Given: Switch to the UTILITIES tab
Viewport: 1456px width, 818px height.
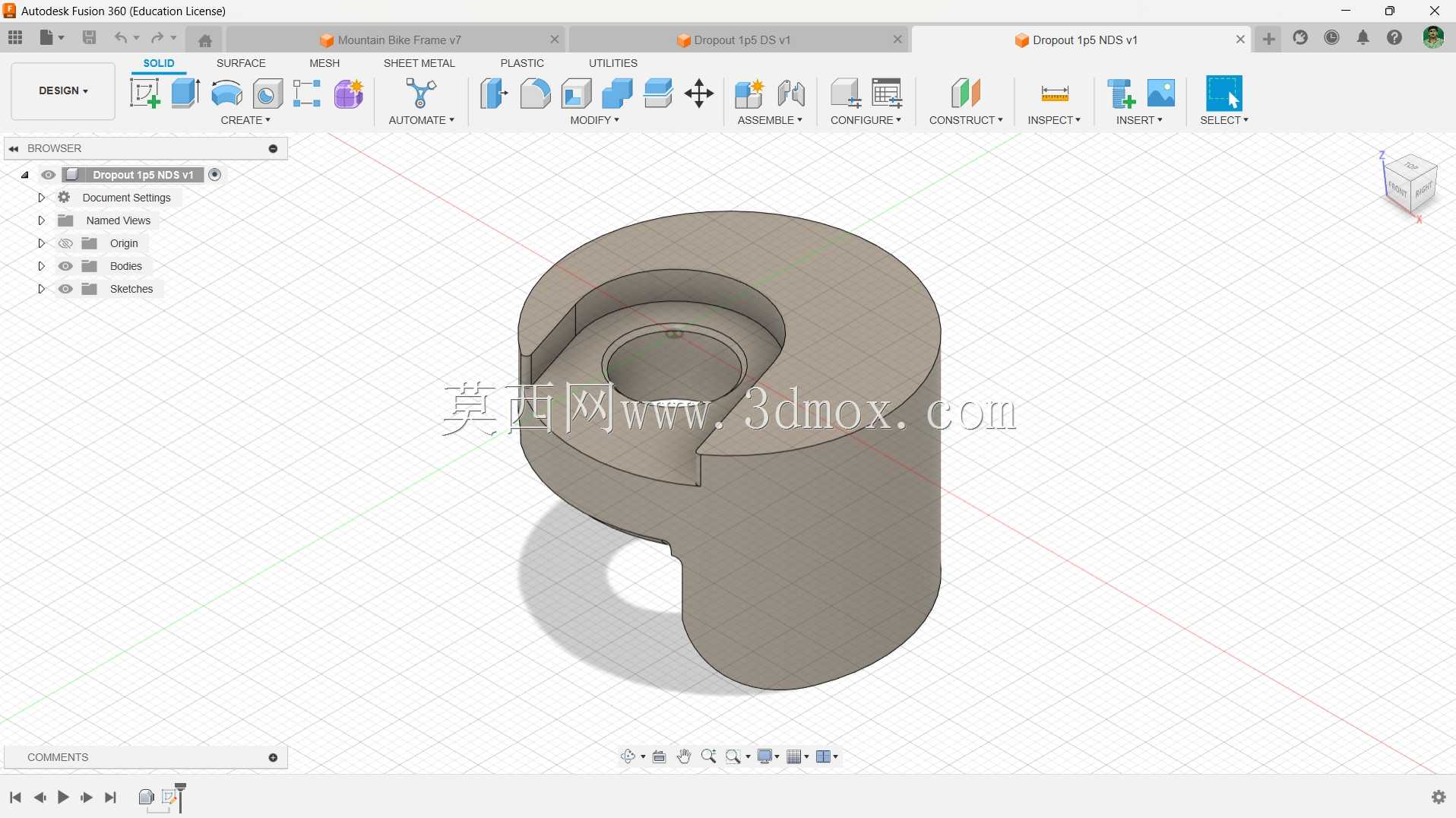Looking at the screenshot, I should coord(613,63).
